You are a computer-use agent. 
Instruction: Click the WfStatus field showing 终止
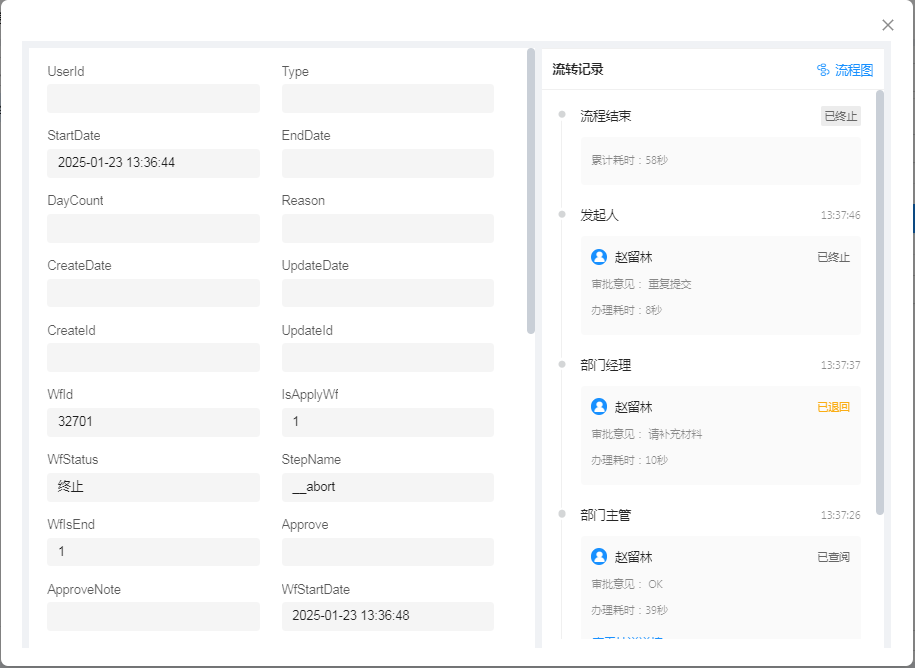coord(153,487)
